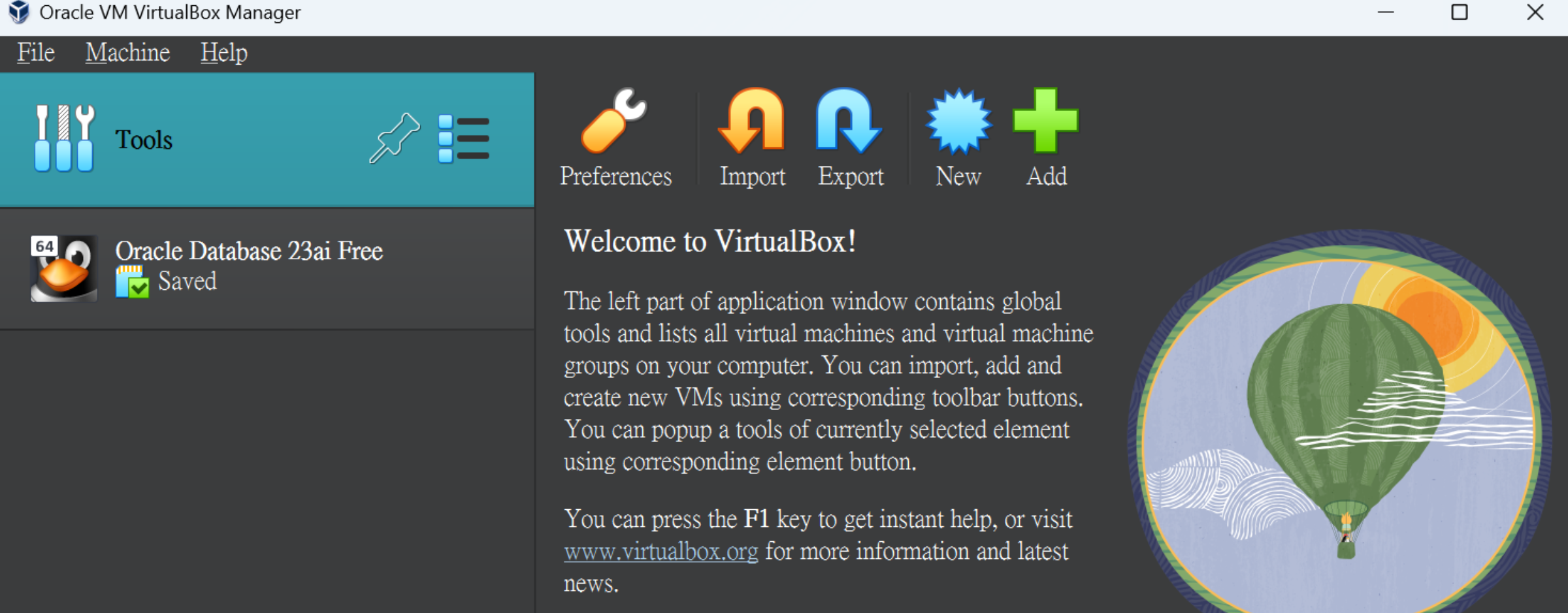
Task: Close the VirtualBox Manager window
Action: click(1535, 12)
